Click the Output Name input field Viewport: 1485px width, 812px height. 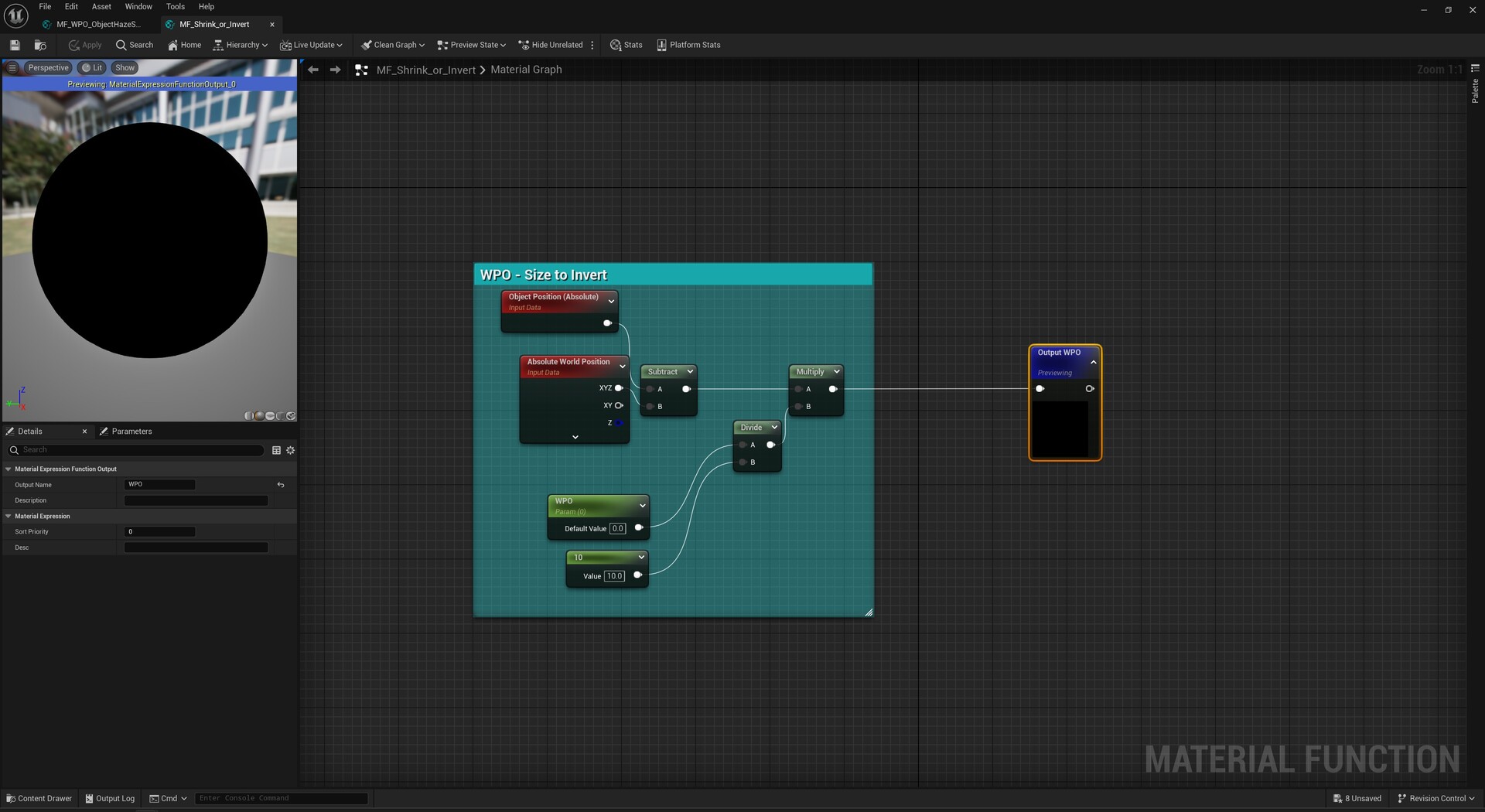click(159, 485)
